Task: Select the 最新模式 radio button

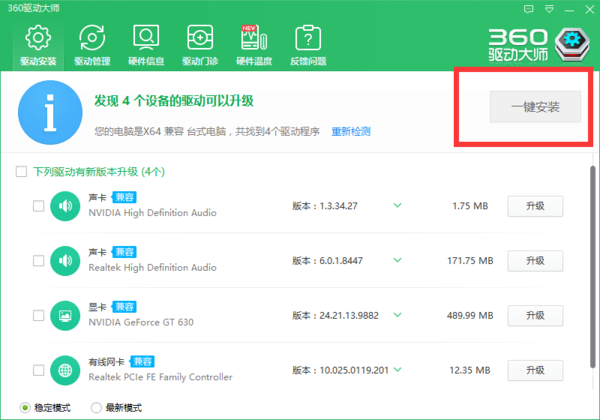Action: 96,408
